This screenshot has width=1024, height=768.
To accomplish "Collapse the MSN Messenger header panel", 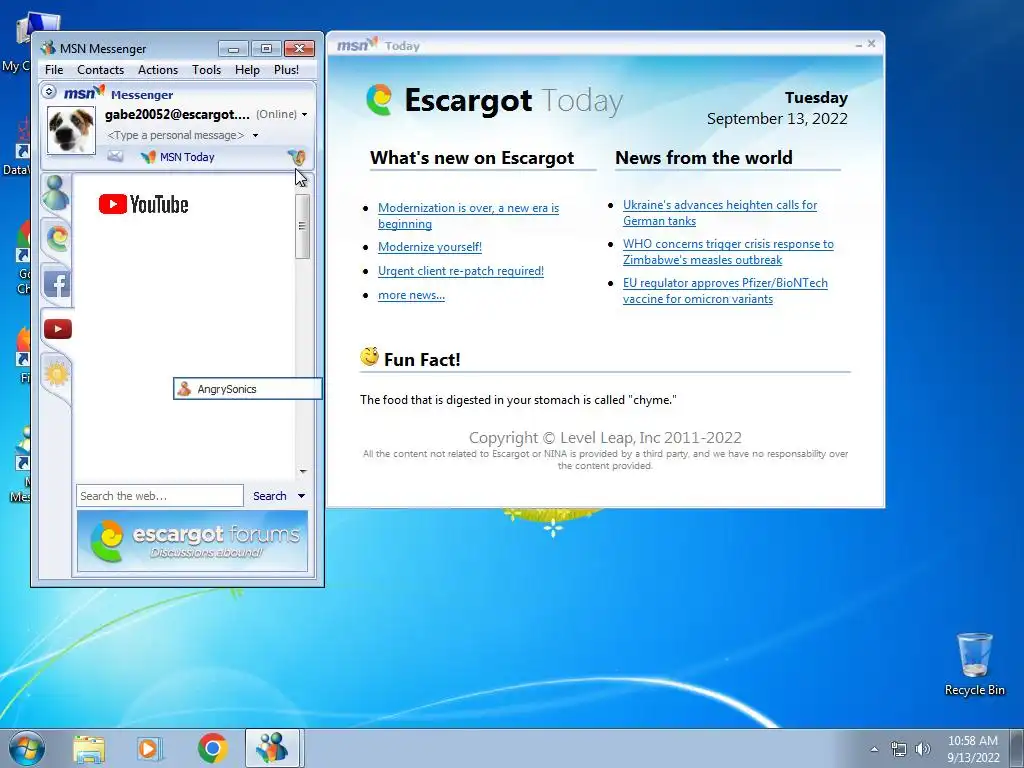I will tap(49, 92).
